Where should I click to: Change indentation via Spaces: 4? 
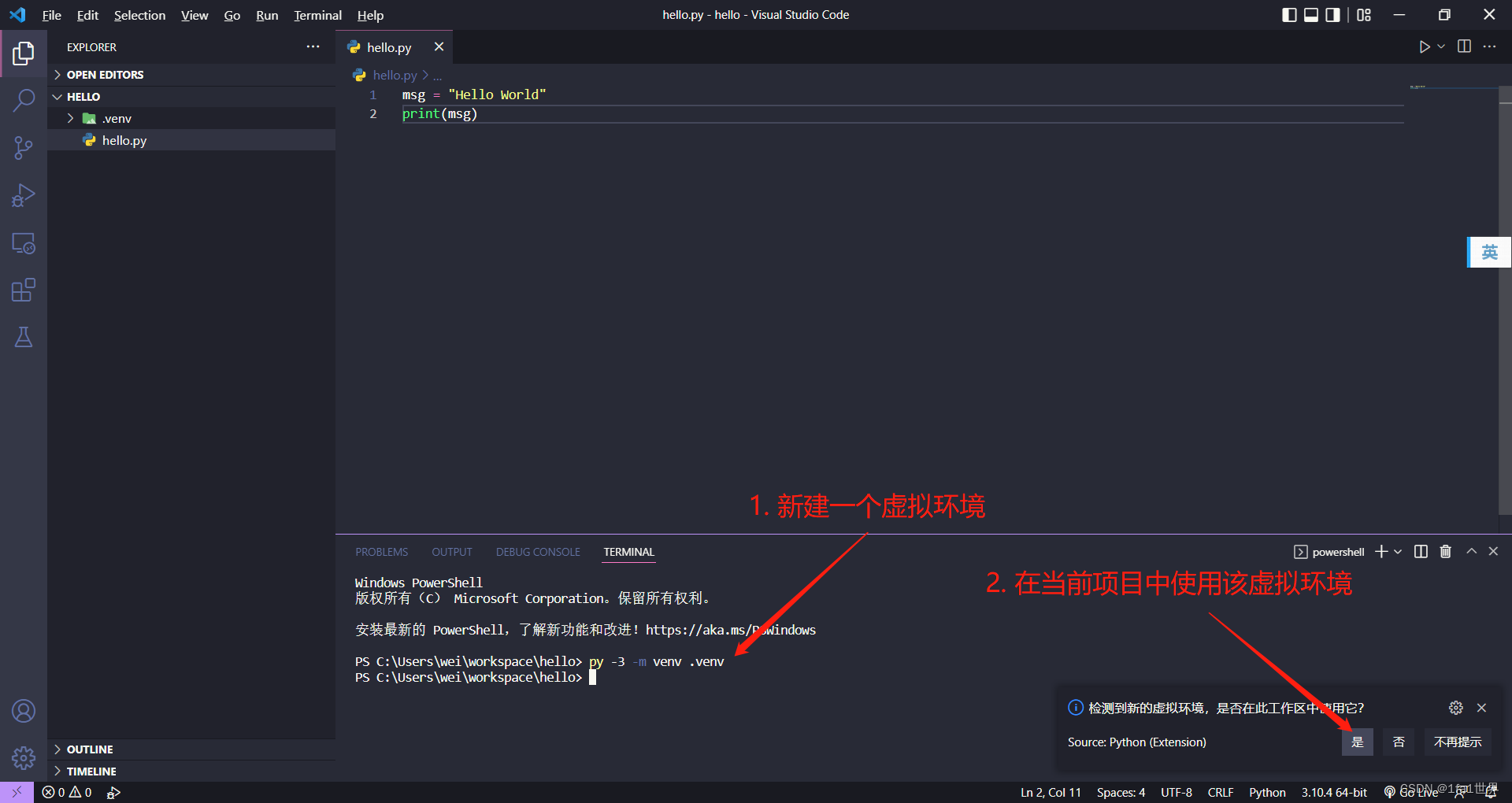click(x=1121, y=793)
